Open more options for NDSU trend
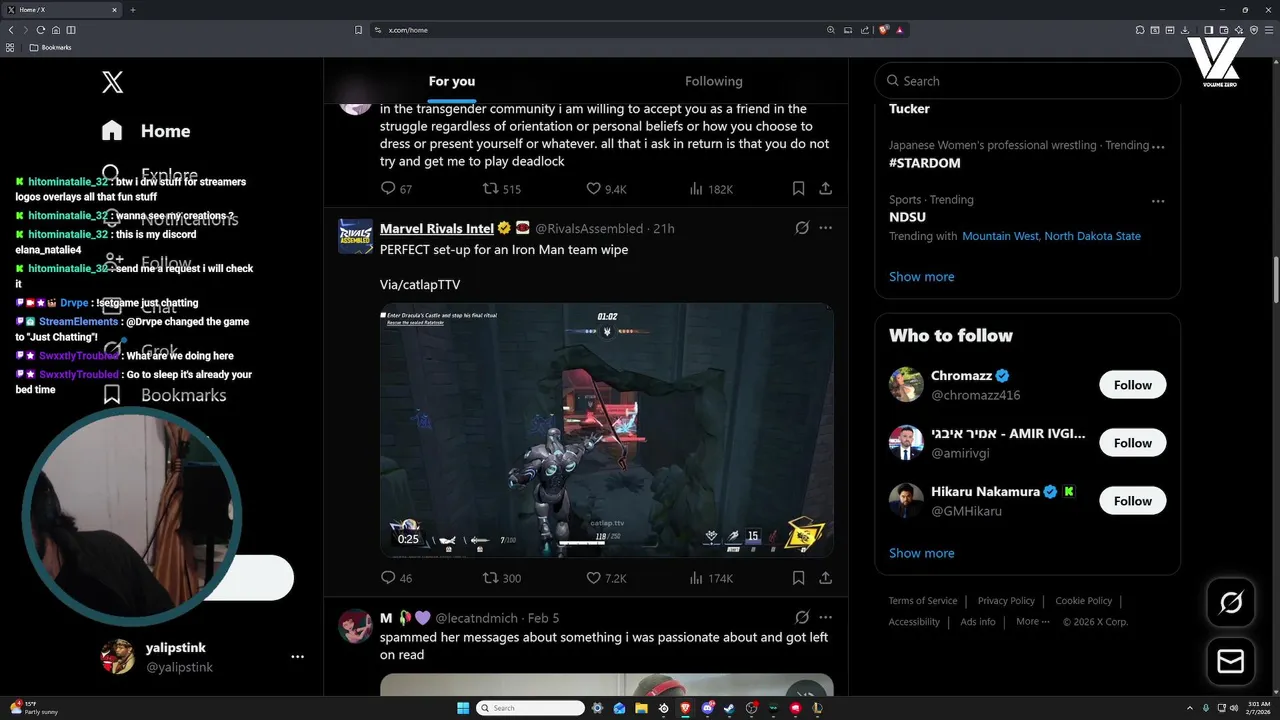Viewport: 1280px width, 720px height. point(1158,201)
